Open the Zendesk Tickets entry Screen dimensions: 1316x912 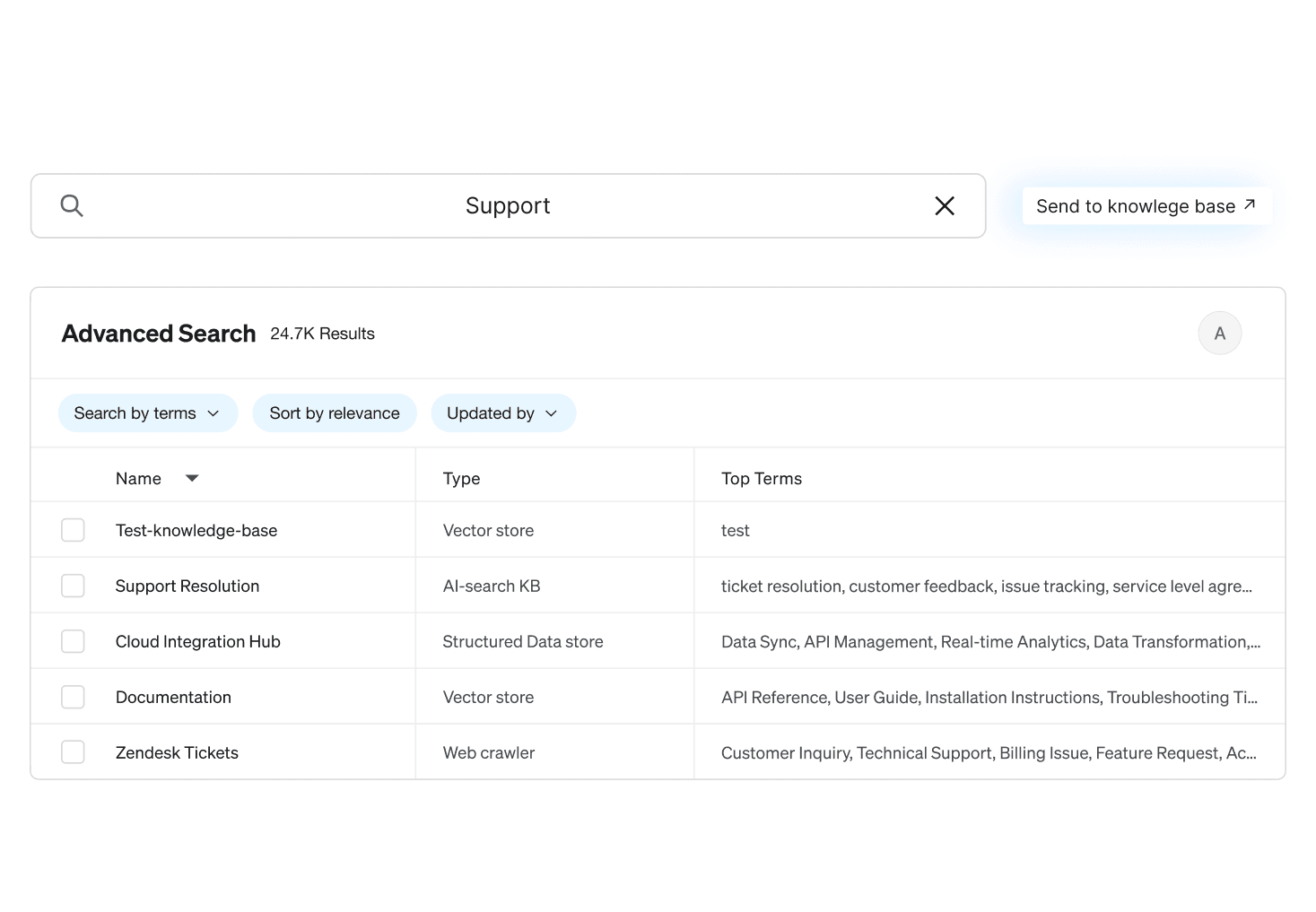point(177,753)
